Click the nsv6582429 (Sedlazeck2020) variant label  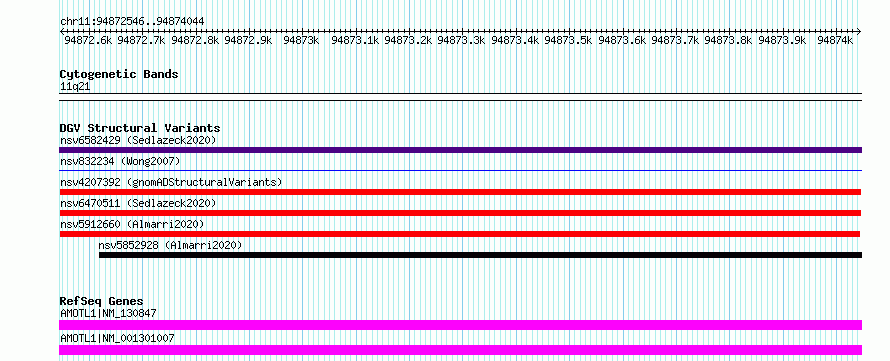click(138, 140)
